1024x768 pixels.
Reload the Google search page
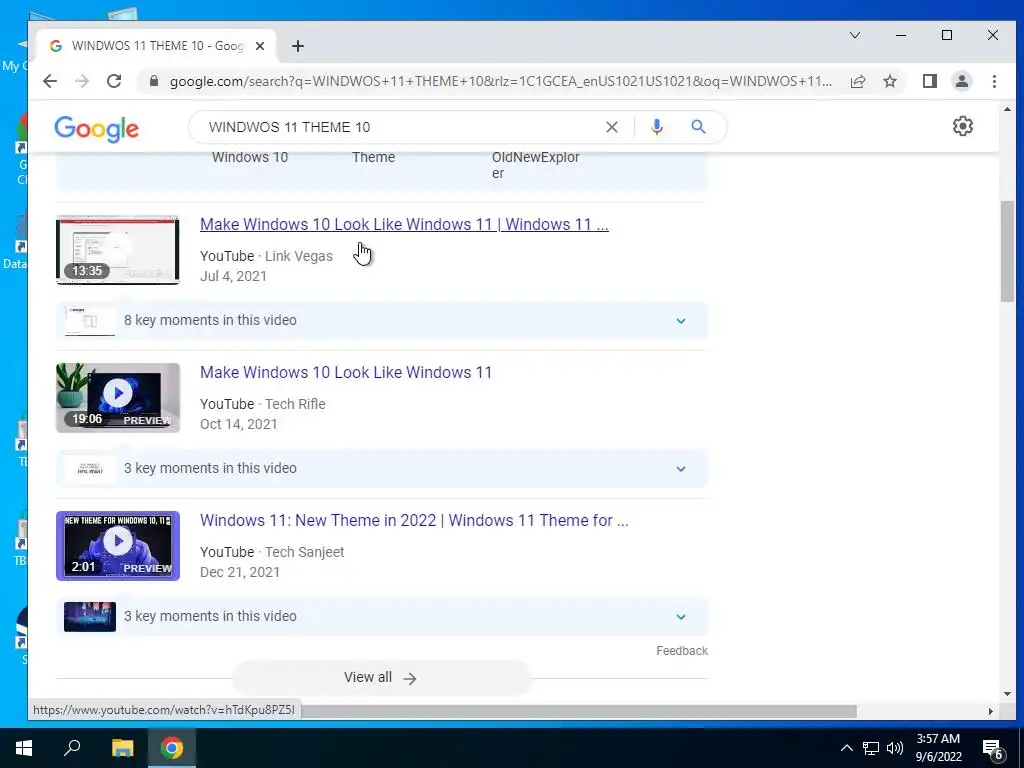tap(114, 81)
